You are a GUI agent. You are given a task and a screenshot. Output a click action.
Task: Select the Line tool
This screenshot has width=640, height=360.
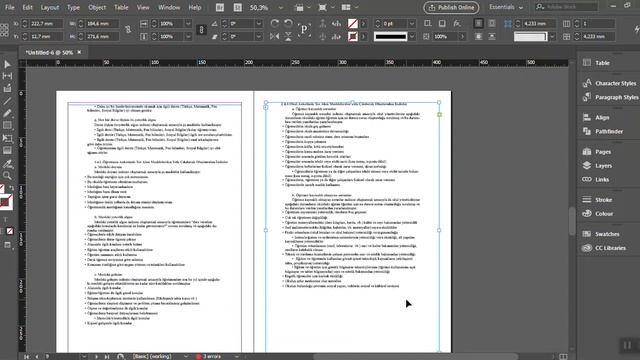point(7,101)
